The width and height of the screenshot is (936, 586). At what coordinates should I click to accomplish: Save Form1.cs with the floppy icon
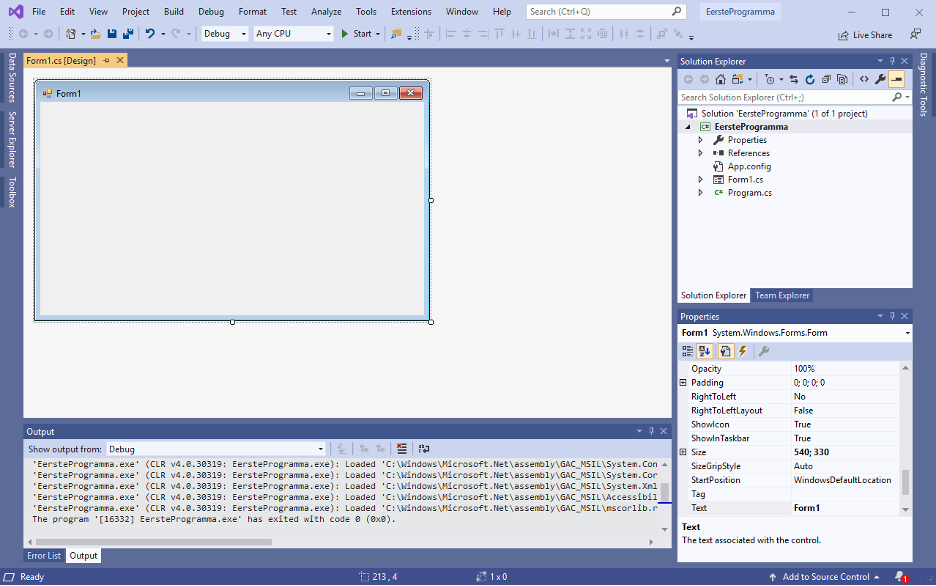click(x=112, y=34)
